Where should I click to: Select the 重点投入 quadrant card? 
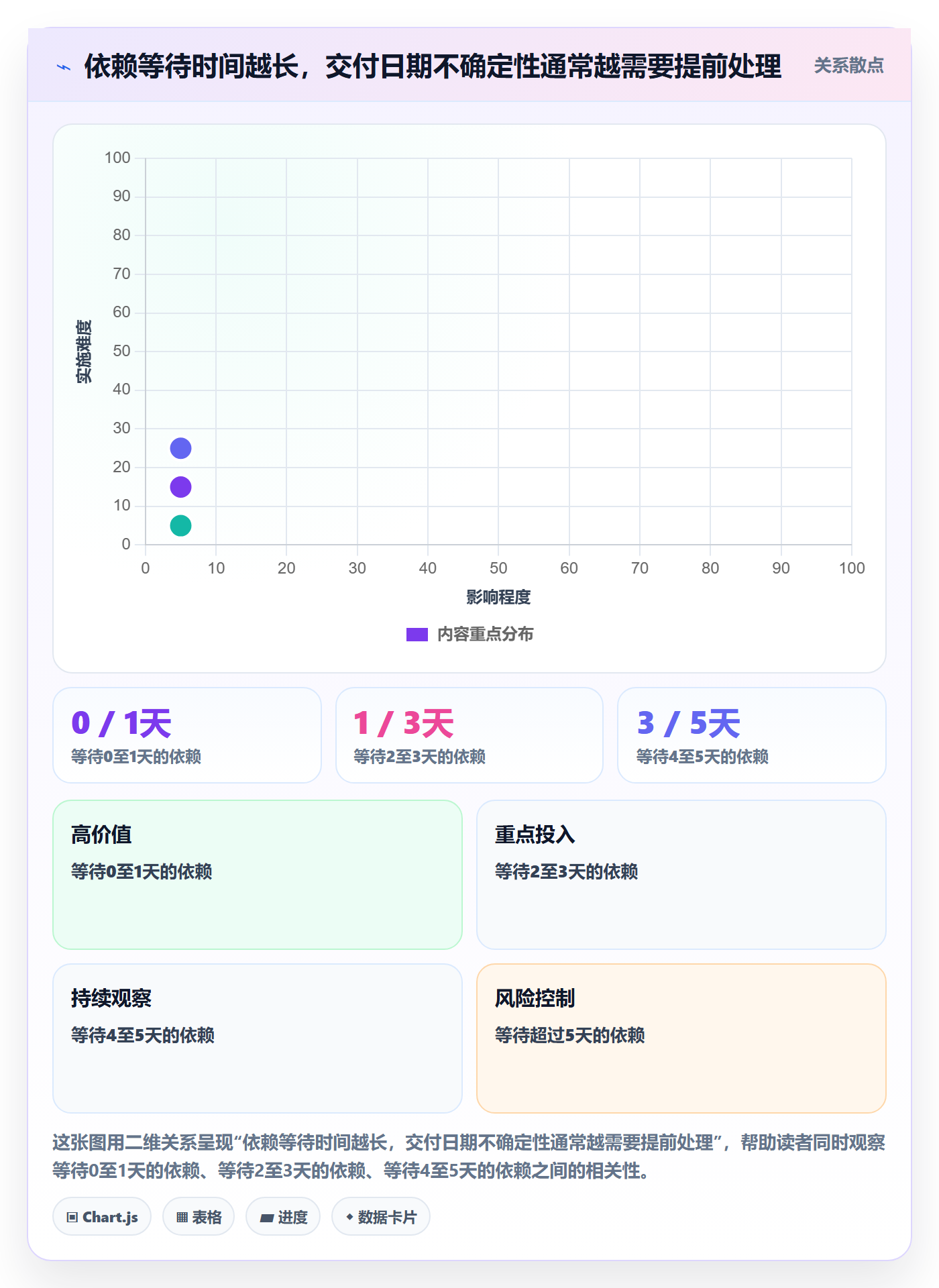(x=681, y=875)
